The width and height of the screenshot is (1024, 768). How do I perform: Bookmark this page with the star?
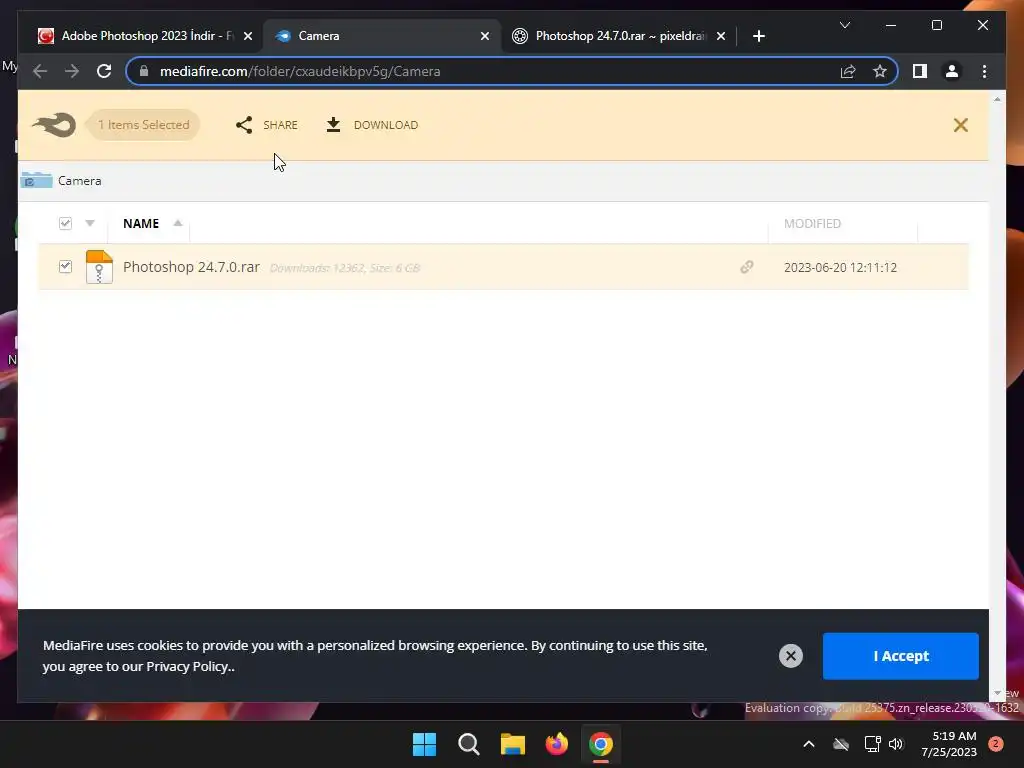coord(880,71)
